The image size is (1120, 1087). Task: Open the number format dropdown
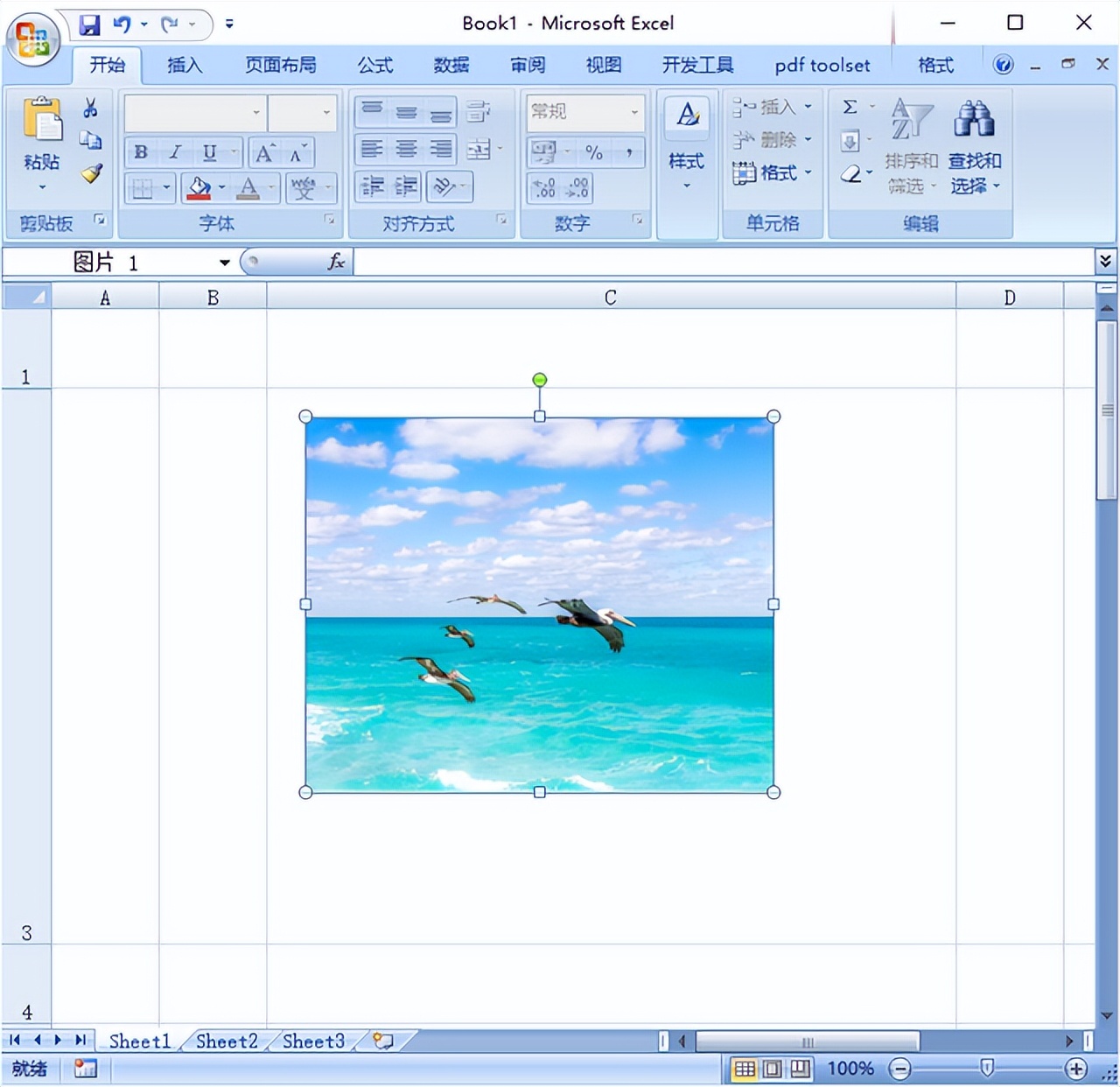tap(634, 112)
